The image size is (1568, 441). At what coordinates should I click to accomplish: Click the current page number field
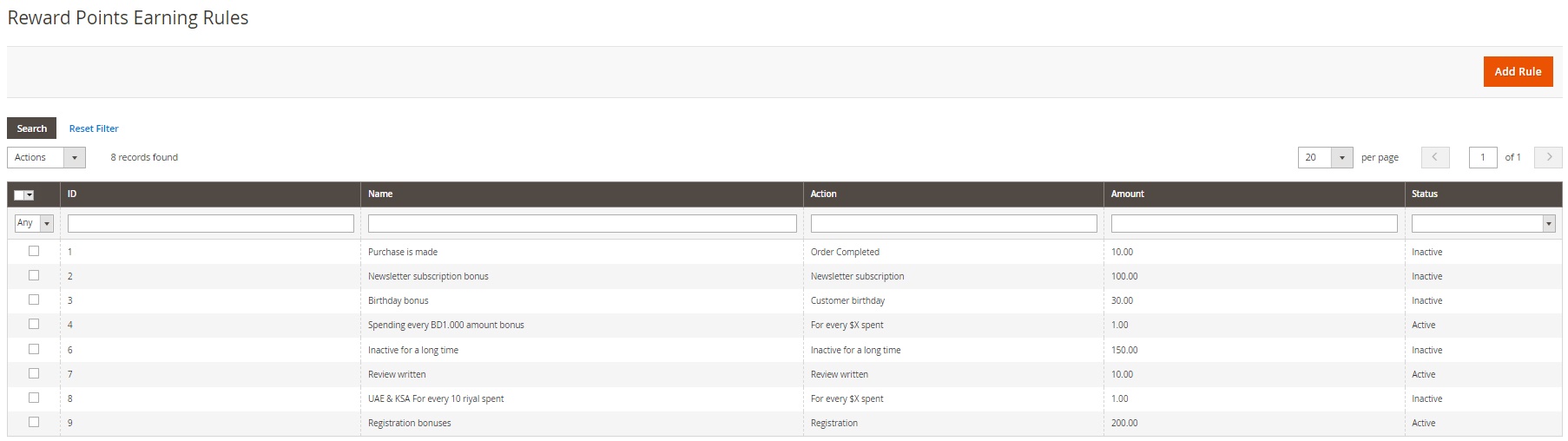[1483, 157]
